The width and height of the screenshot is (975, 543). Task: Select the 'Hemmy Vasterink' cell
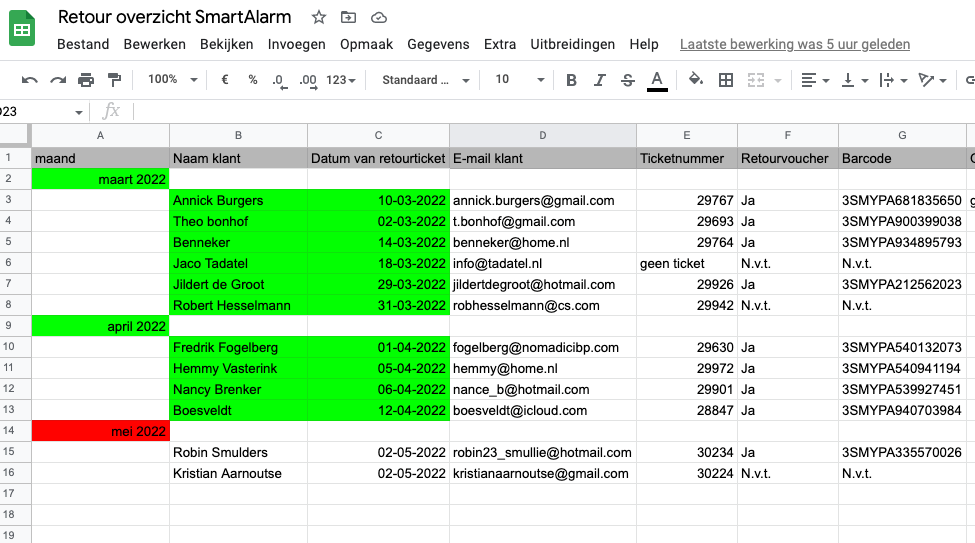238,368
